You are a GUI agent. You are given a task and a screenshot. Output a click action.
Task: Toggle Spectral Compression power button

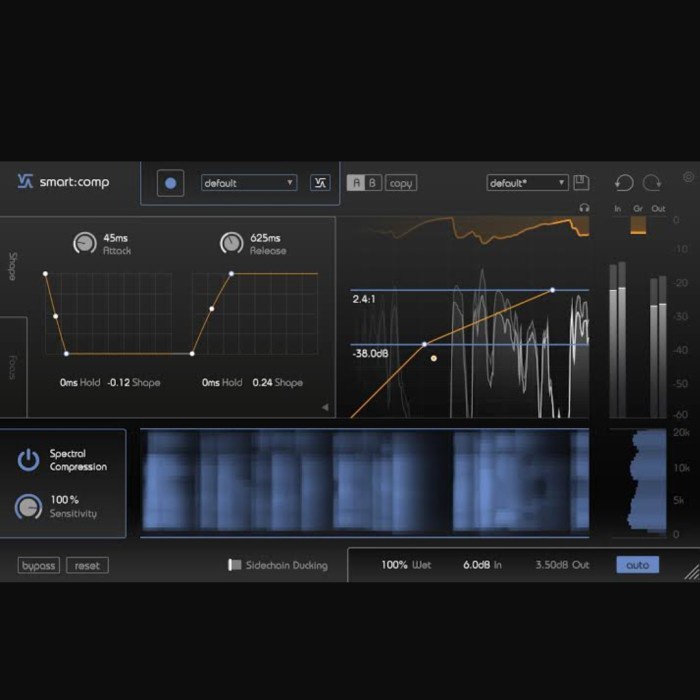pos(28,460)
